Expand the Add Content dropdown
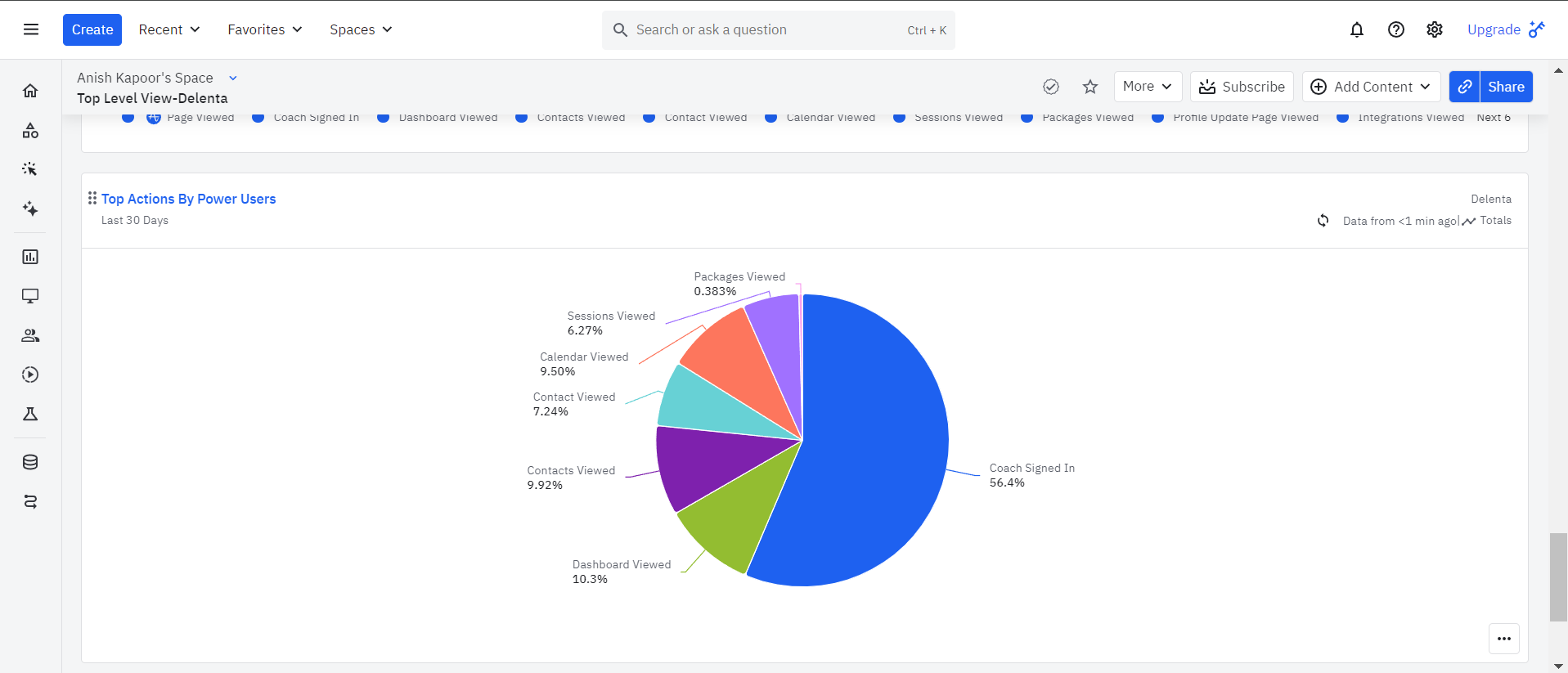1568x673 pixels. coord(1371,87)
